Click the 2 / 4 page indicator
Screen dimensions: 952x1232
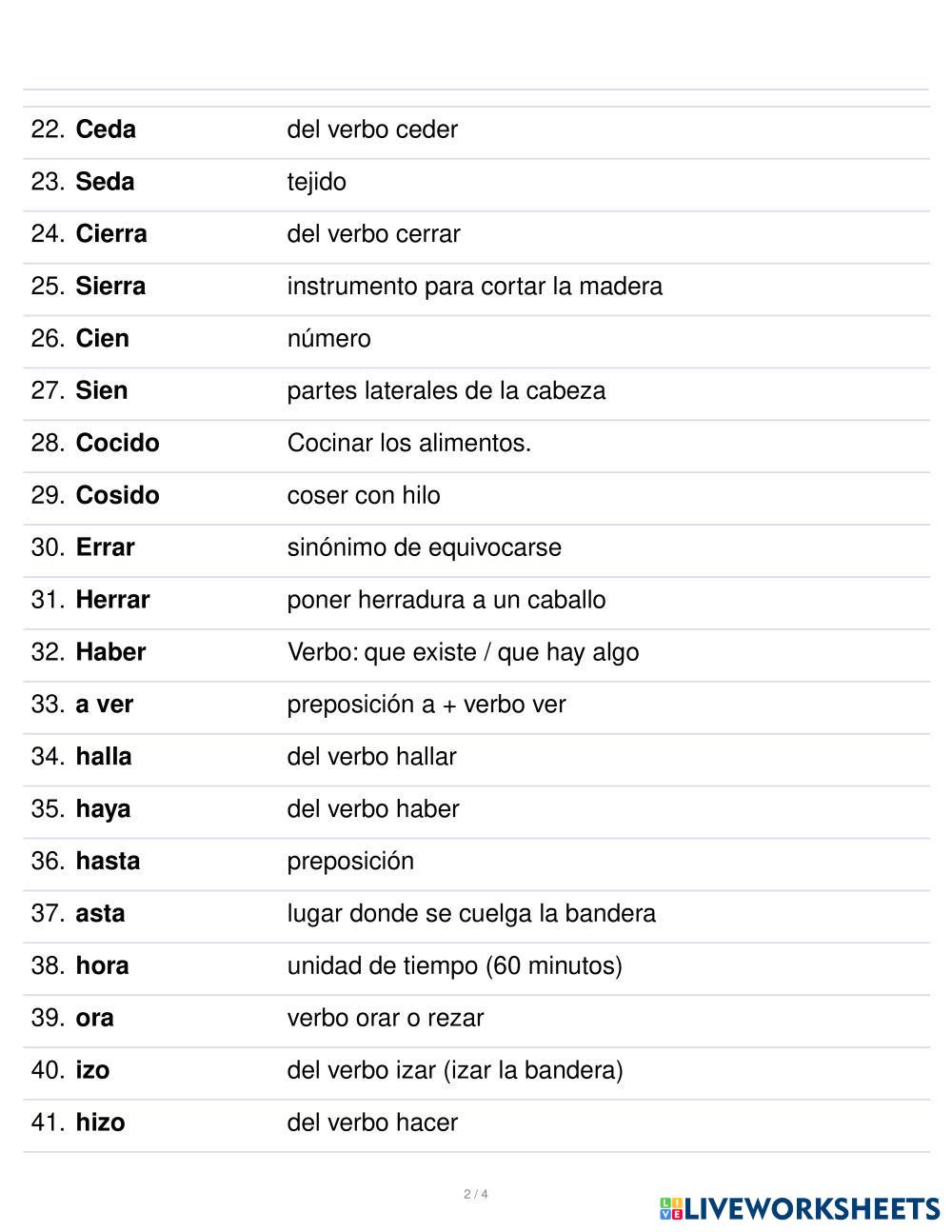coord(476,1194)
